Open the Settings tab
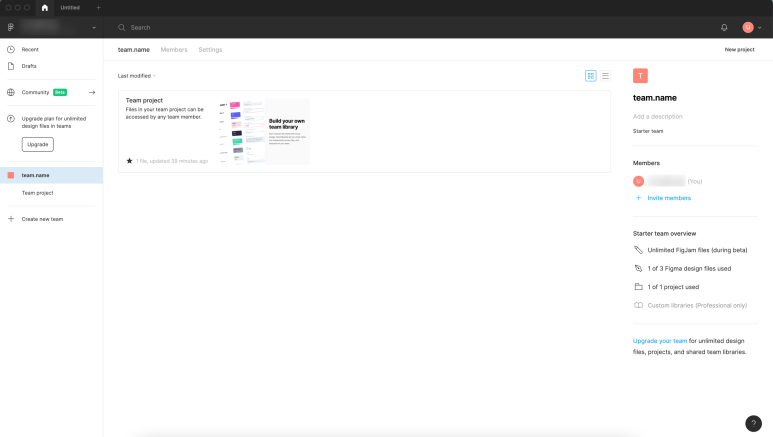773x437 pixels. [210, 49]
